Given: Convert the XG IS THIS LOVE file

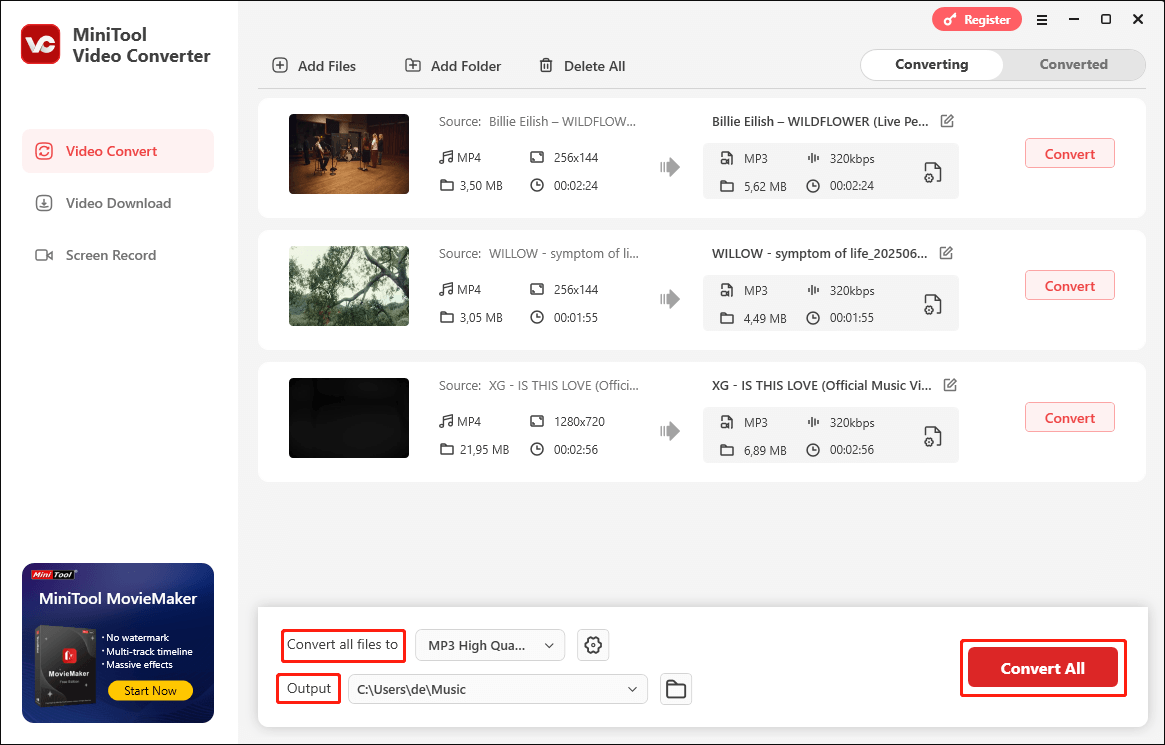Looking at the screenshot, I should 1070,417.
